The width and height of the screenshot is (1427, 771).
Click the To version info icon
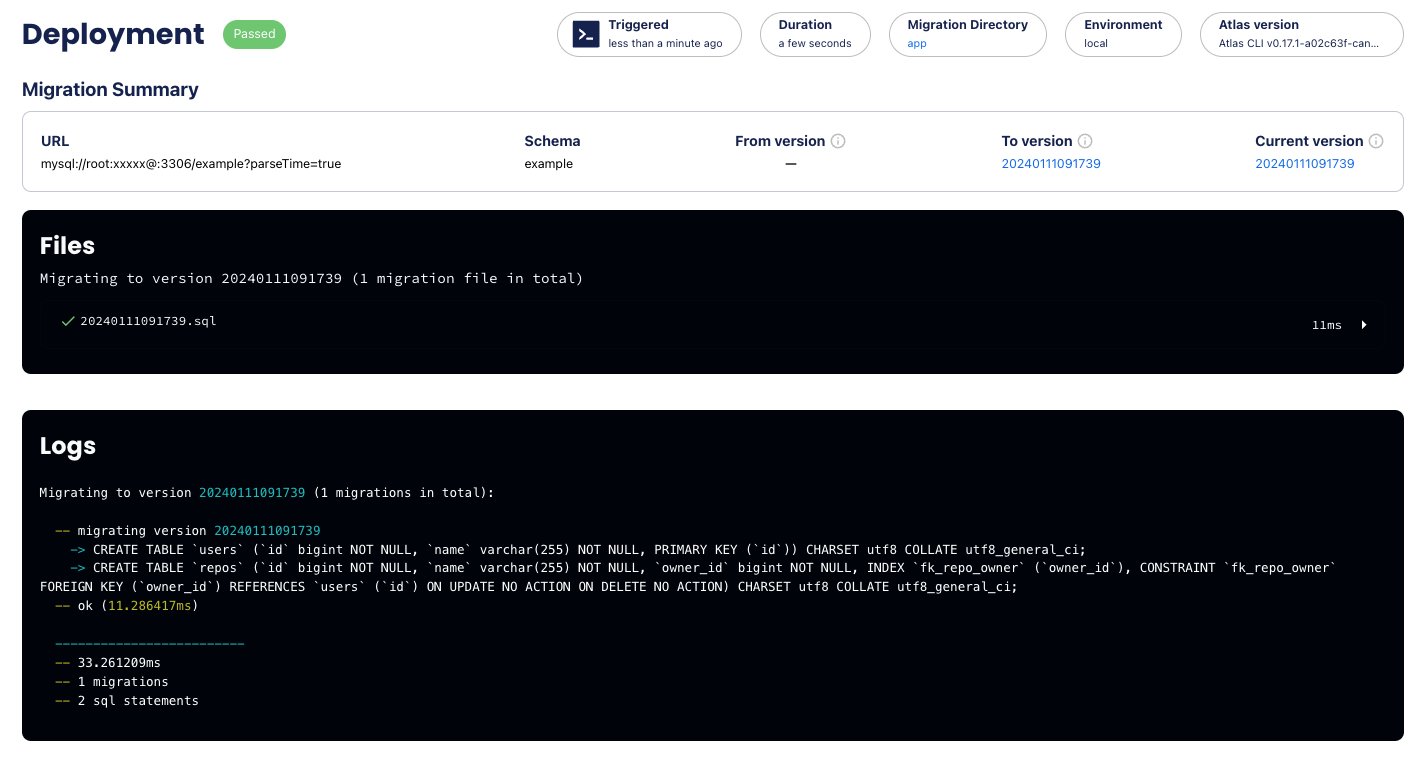[1085, 141]
